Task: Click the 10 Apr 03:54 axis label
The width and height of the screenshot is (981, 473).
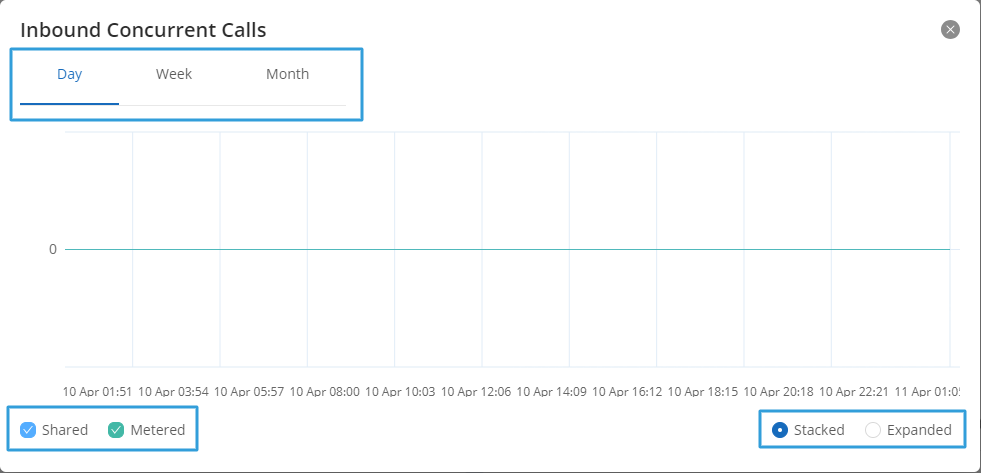Action: click(x=173, y=392)
